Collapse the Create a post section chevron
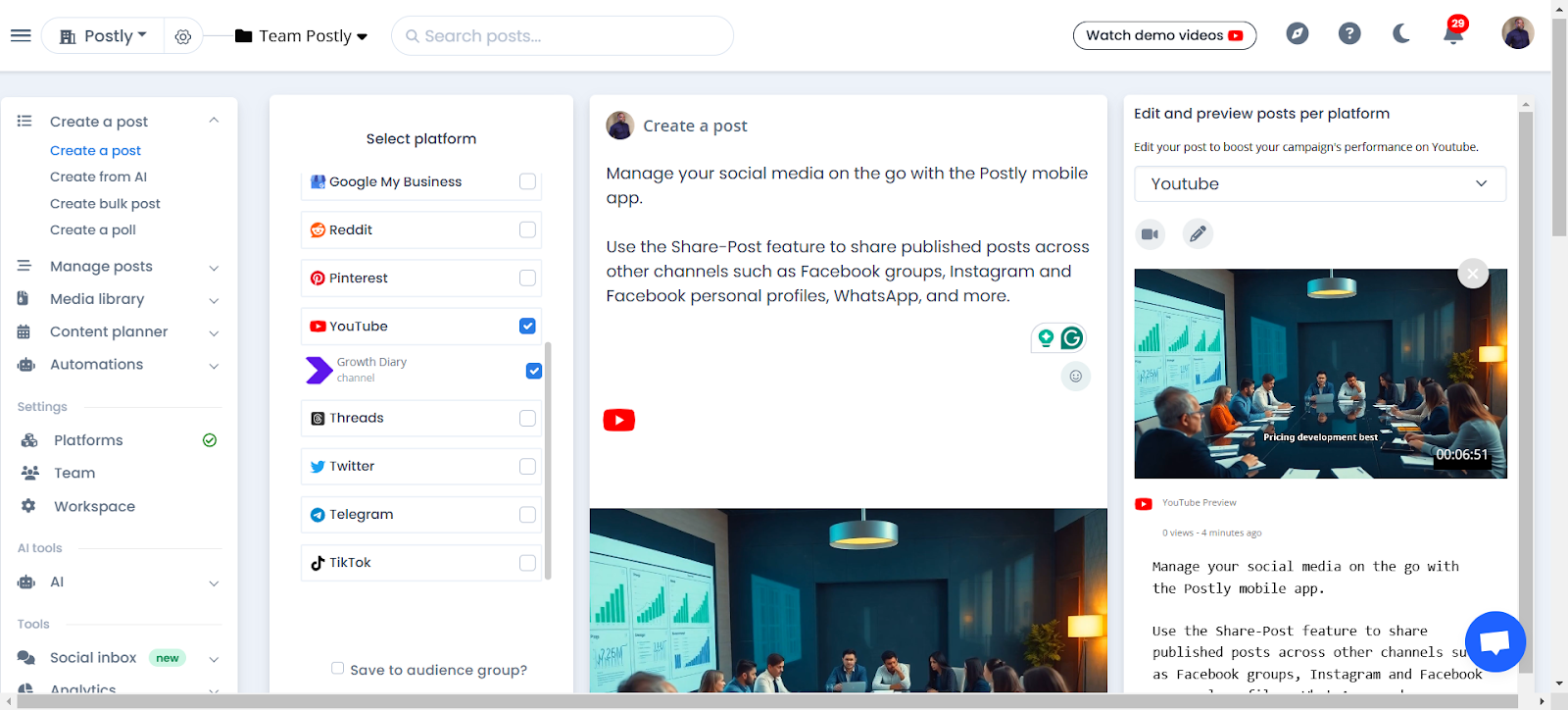The width and height of the screenshot is (1568, 710). [x=214, y=121]
